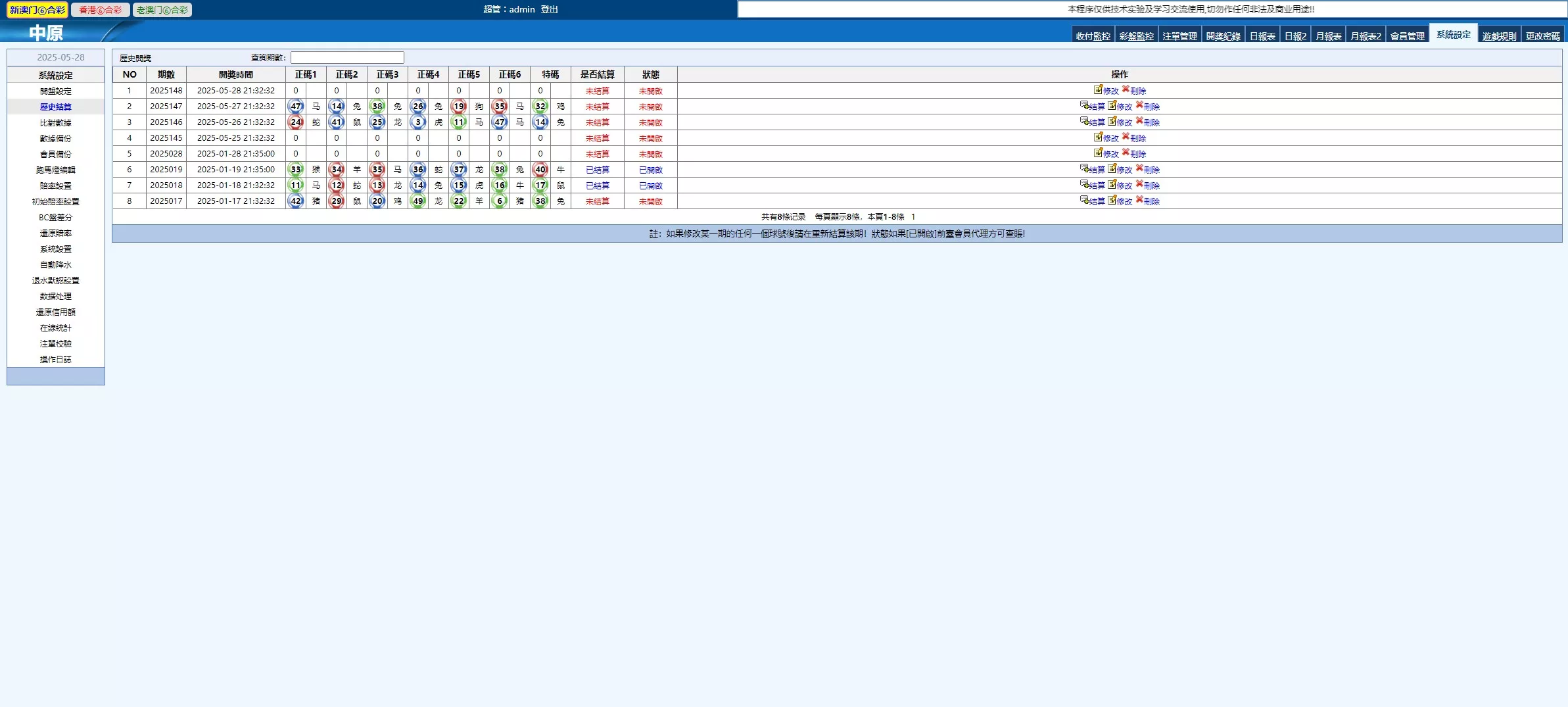Click 已結算 status for period 2025019
Image resolution: width=1568 pixels, height=707 pixels.
pyautogui.click(x=597, y=170)
